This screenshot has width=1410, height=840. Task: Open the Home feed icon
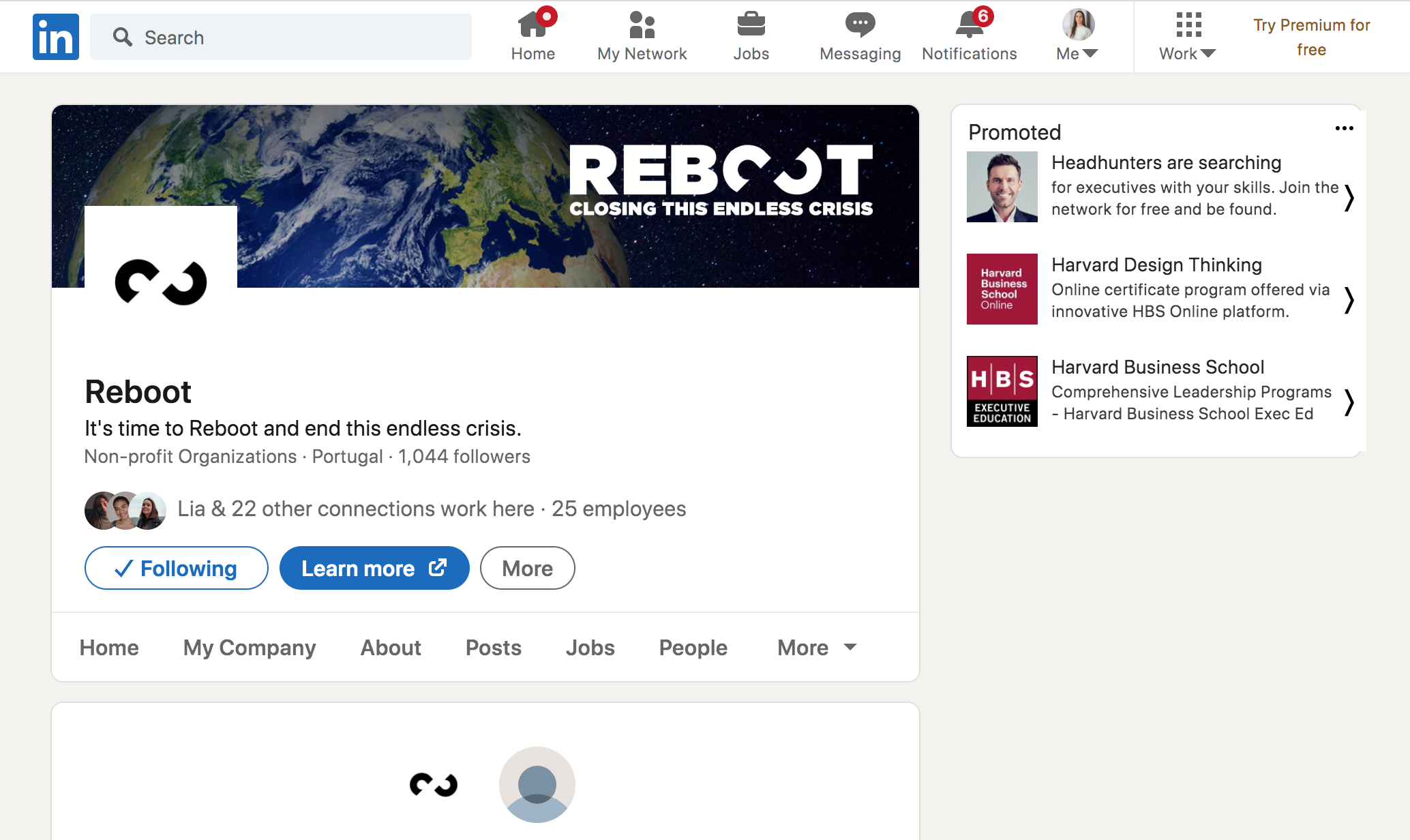(x=532, y=25)
